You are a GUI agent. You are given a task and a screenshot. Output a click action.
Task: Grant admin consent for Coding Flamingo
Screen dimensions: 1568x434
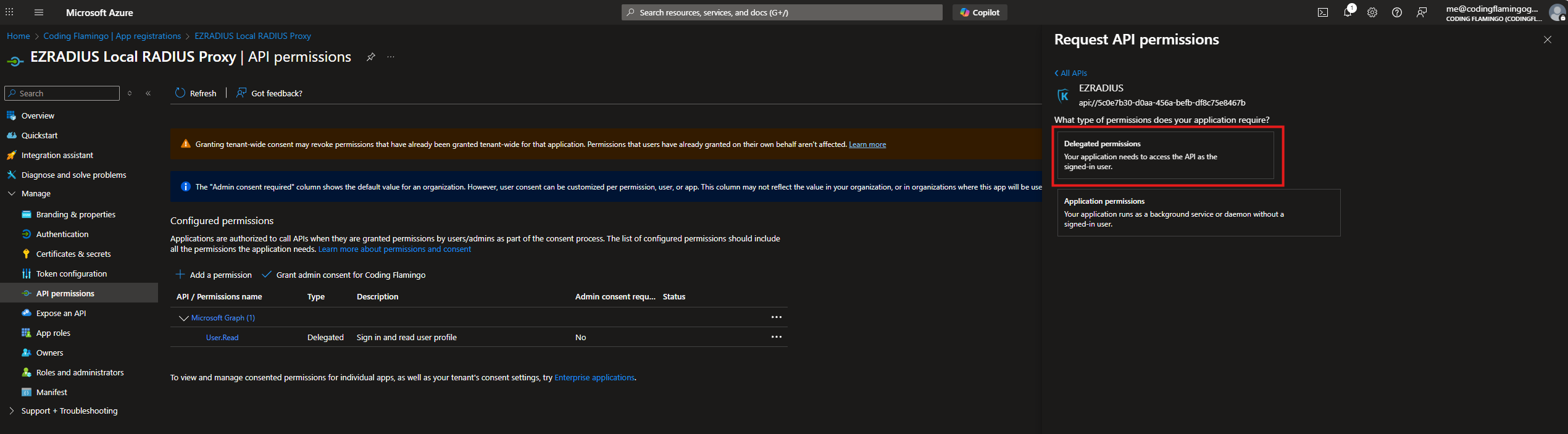(344, 275)
